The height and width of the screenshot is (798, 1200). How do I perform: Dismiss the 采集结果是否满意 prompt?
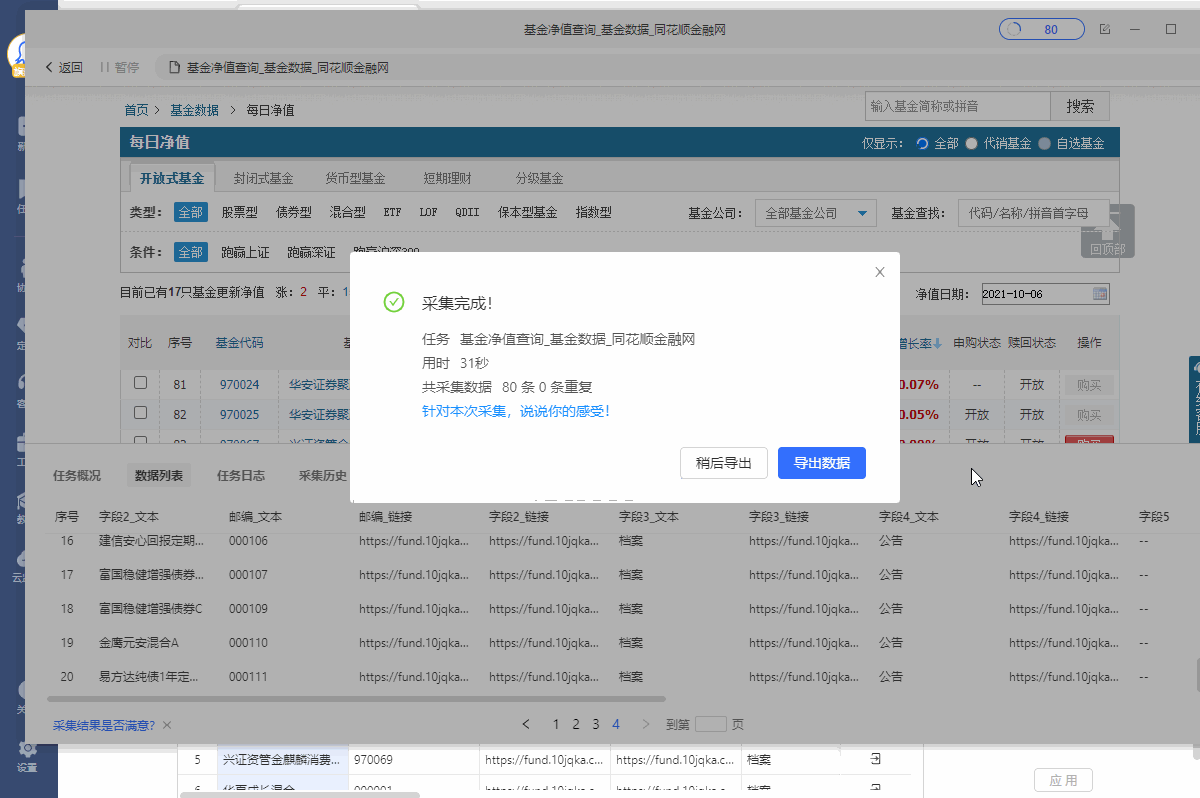point(167,725)
